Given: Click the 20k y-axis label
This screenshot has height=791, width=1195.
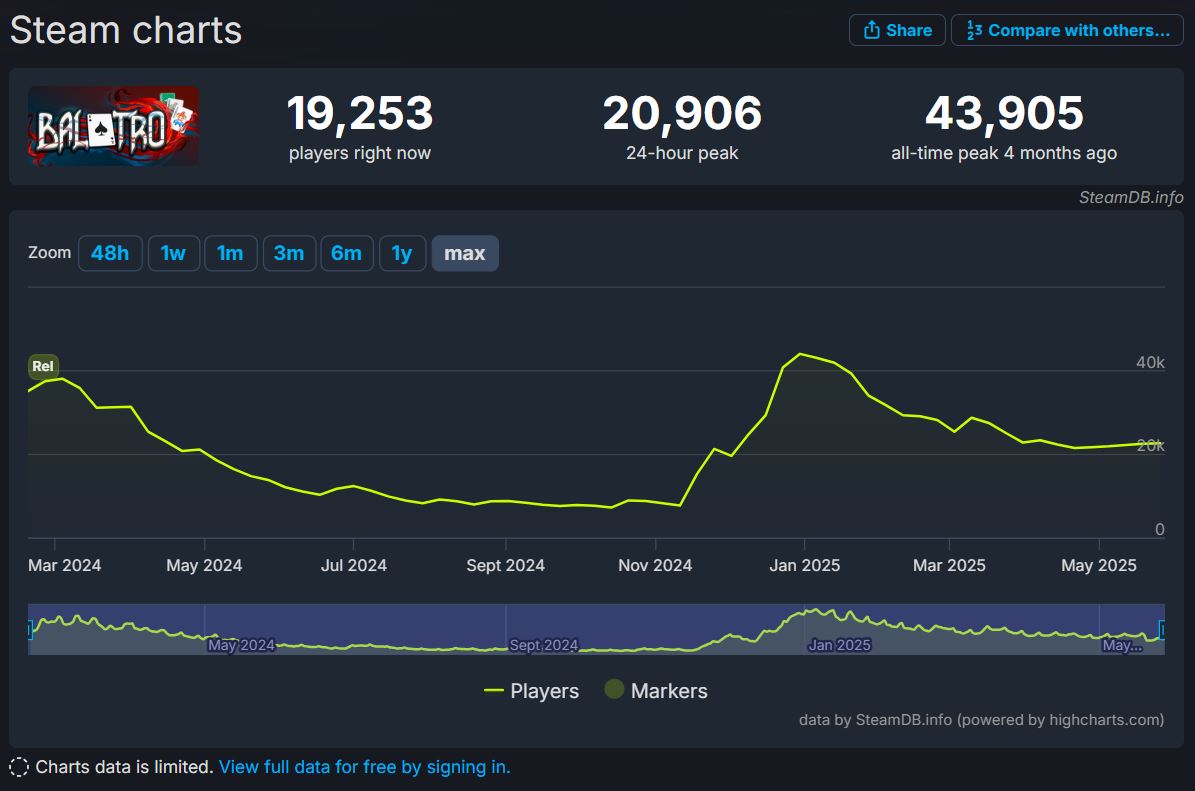Looking at the screenshot, I should 1150,446.
